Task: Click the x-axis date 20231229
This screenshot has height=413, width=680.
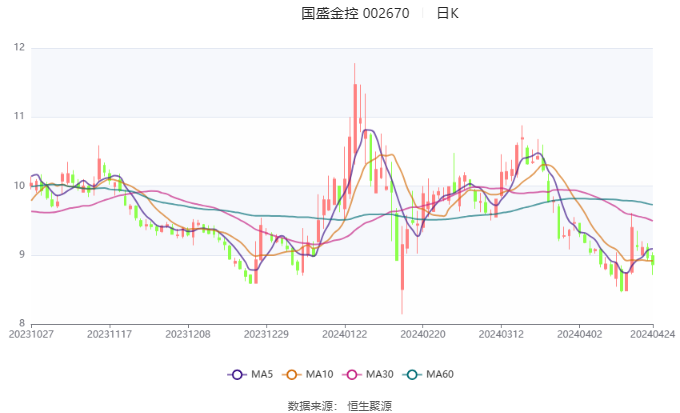Action: 266,334
